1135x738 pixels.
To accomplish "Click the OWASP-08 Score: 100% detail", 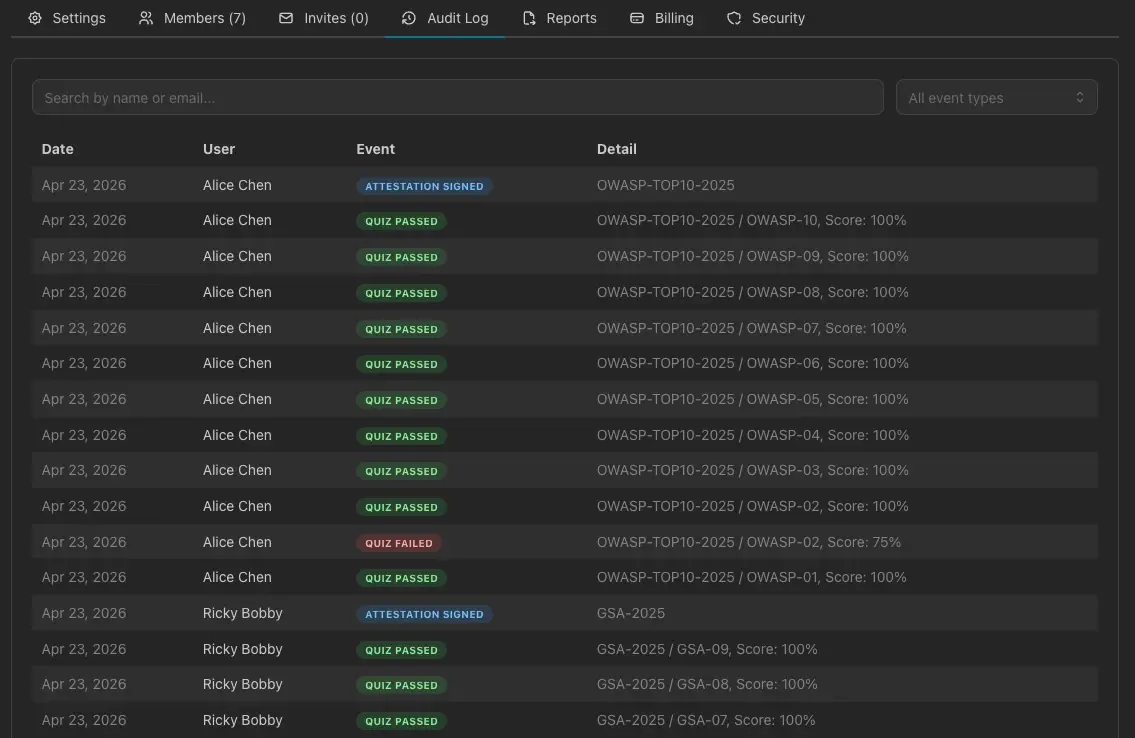I will click(x=753, y=293).
